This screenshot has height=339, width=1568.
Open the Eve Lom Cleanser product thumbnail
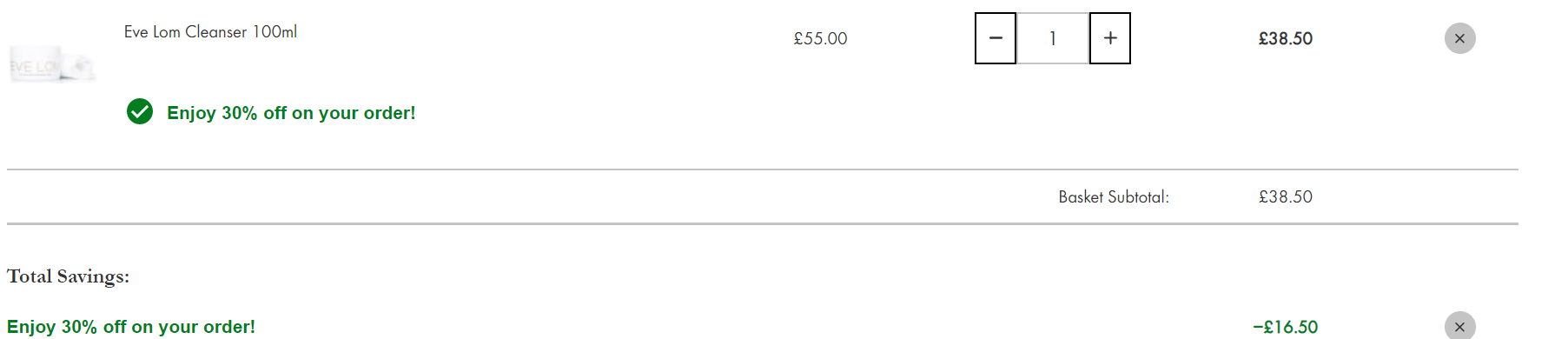pos(52,64)
